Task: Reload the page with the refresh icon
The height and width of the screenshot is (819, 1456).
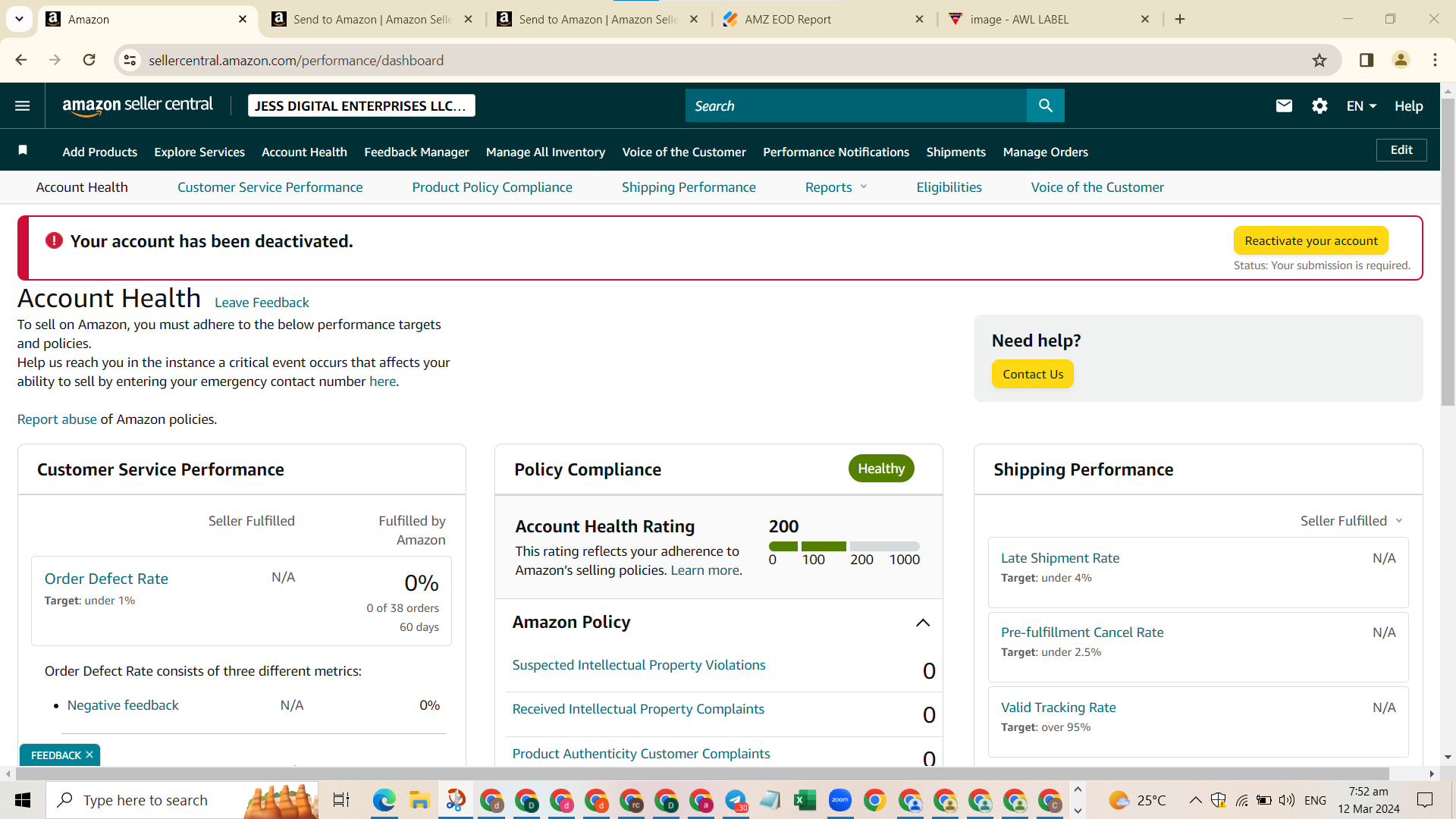Action: [x=89, y=60]
